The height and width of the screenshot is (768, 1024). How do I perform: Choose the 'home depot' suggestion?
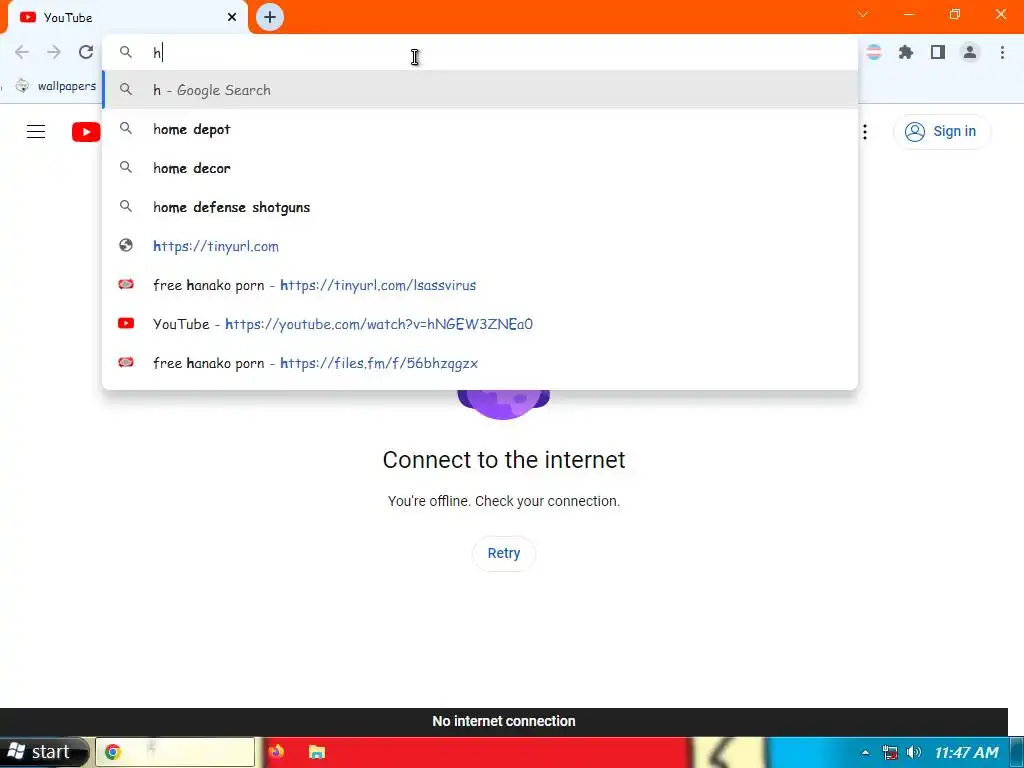coord(480,129)
